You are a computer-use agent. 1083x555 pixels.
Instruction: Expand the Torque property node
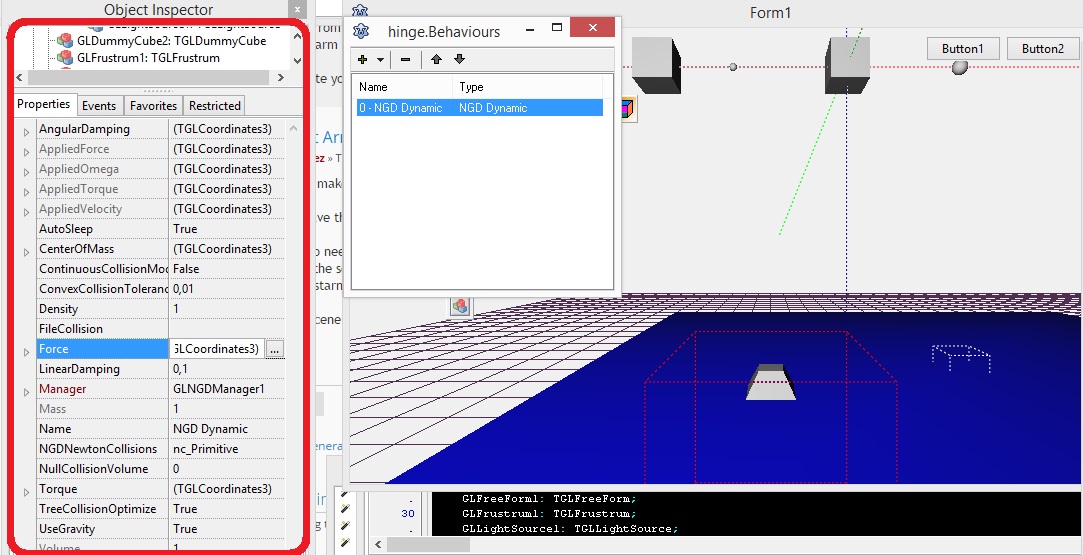tap(27, 491)
